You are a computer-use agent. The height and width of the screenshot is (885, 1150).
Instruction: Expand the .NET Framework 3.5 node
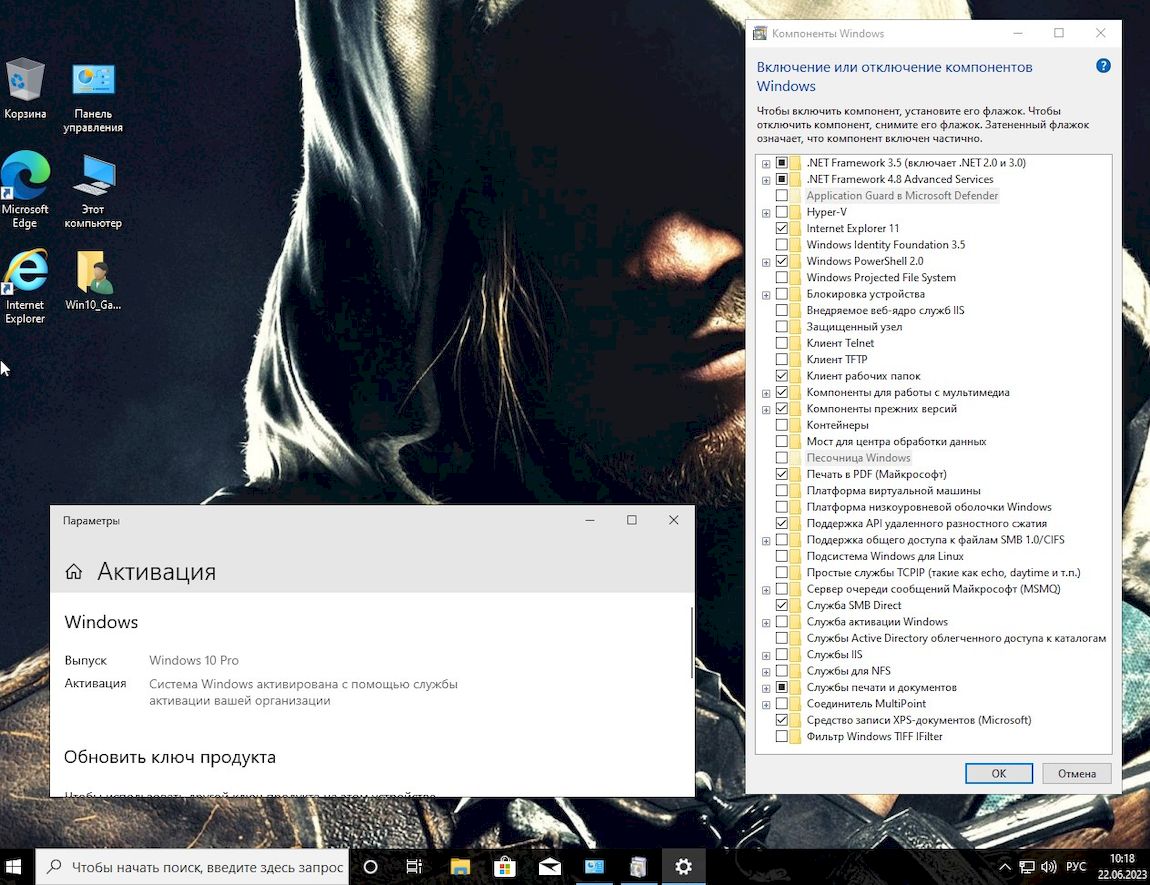click(766, 163)
